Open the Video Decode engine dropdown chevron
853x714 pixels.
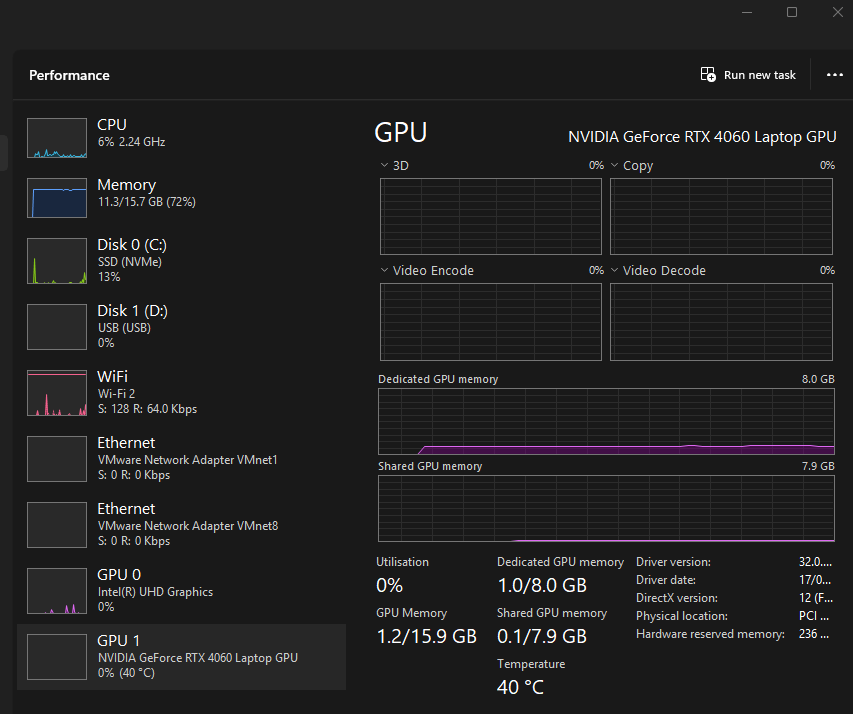pyautogui.click(x=615, y=270)
